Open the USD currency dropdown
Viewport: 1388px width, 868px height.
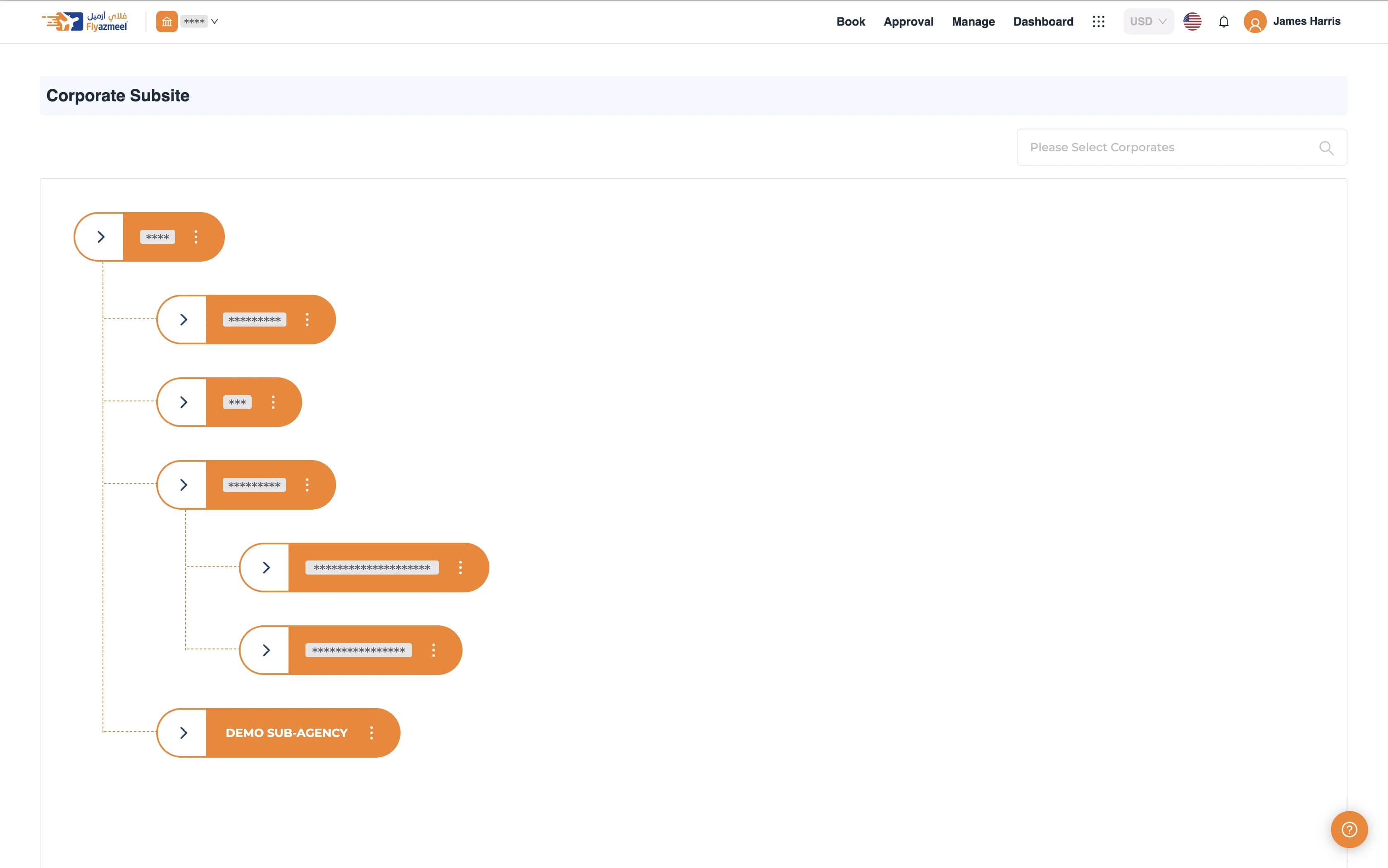(1148, 22)
